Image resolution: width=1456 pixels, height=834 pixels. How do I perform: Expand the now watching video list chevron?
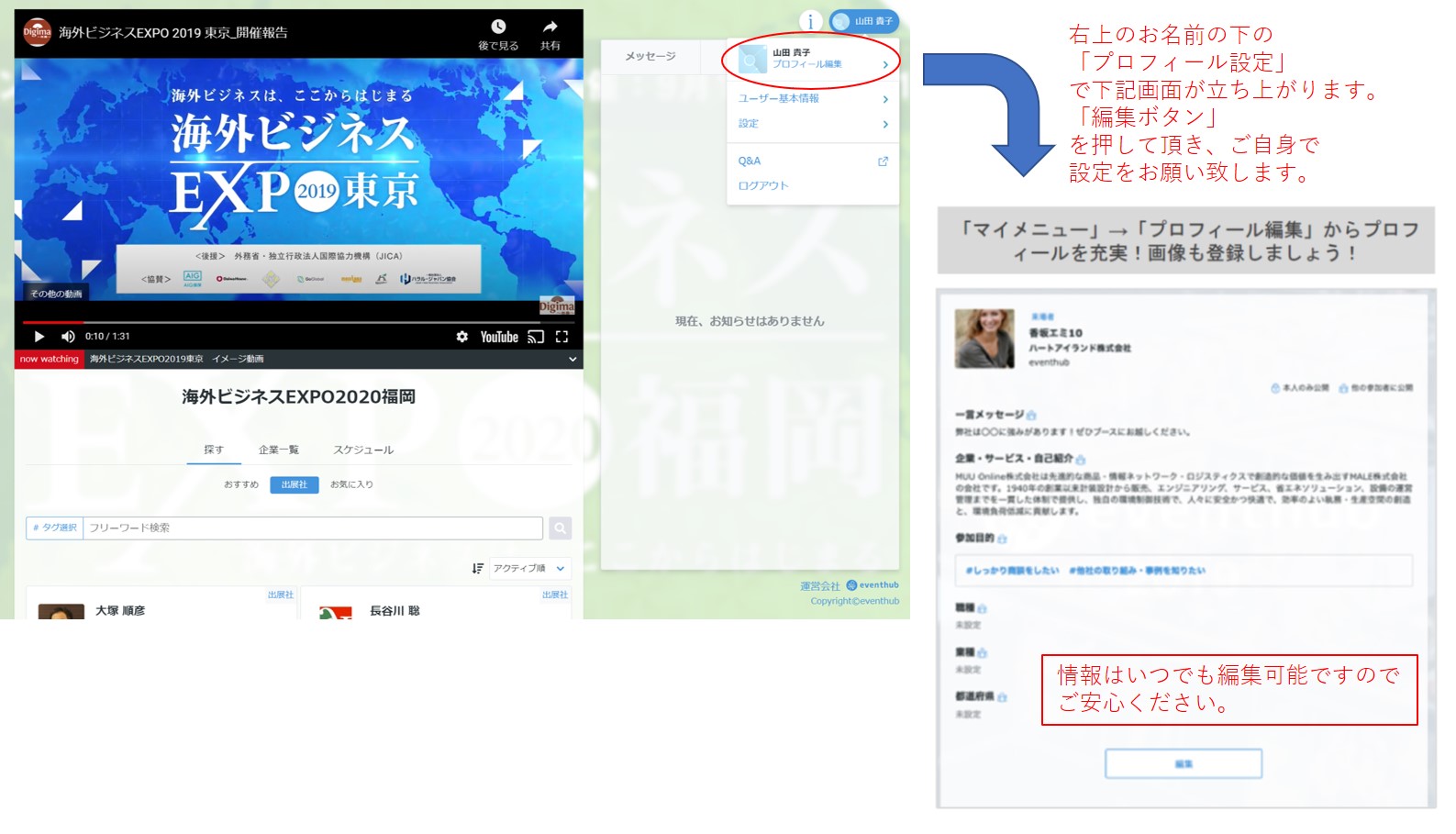click(572, 359)
